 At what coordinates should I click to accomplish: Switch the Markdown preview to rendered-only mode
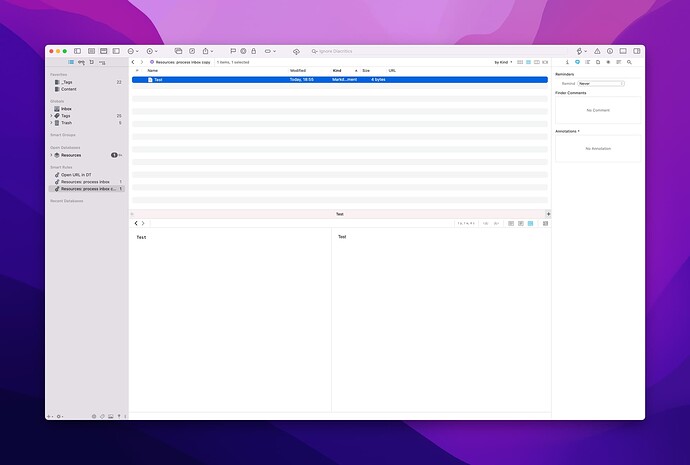pos(521,223)
